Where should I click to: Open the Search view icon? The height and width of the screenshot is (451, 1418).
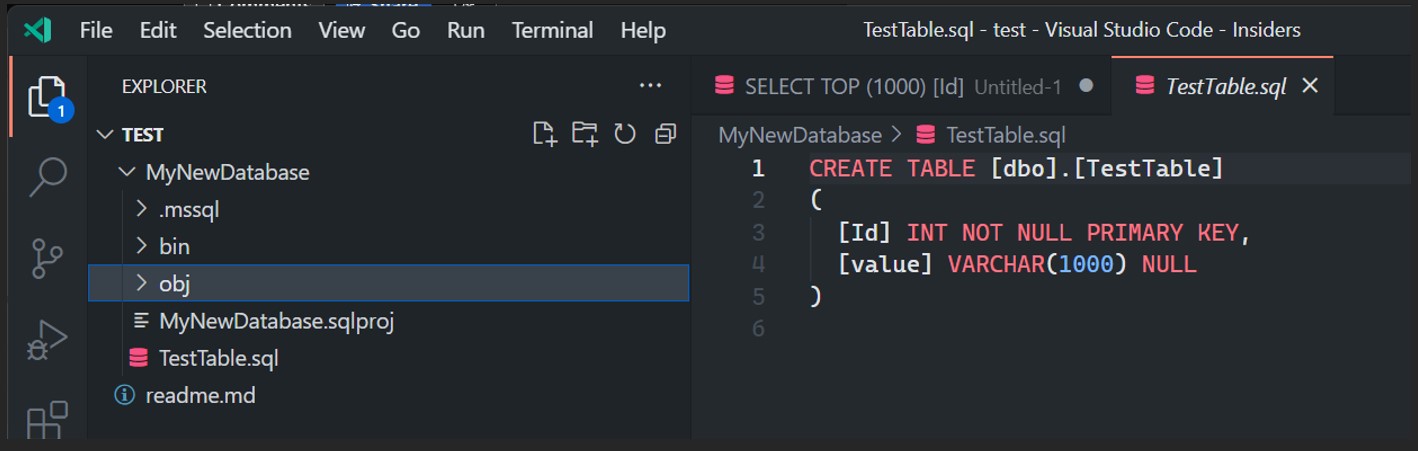[x=46, y=177]
